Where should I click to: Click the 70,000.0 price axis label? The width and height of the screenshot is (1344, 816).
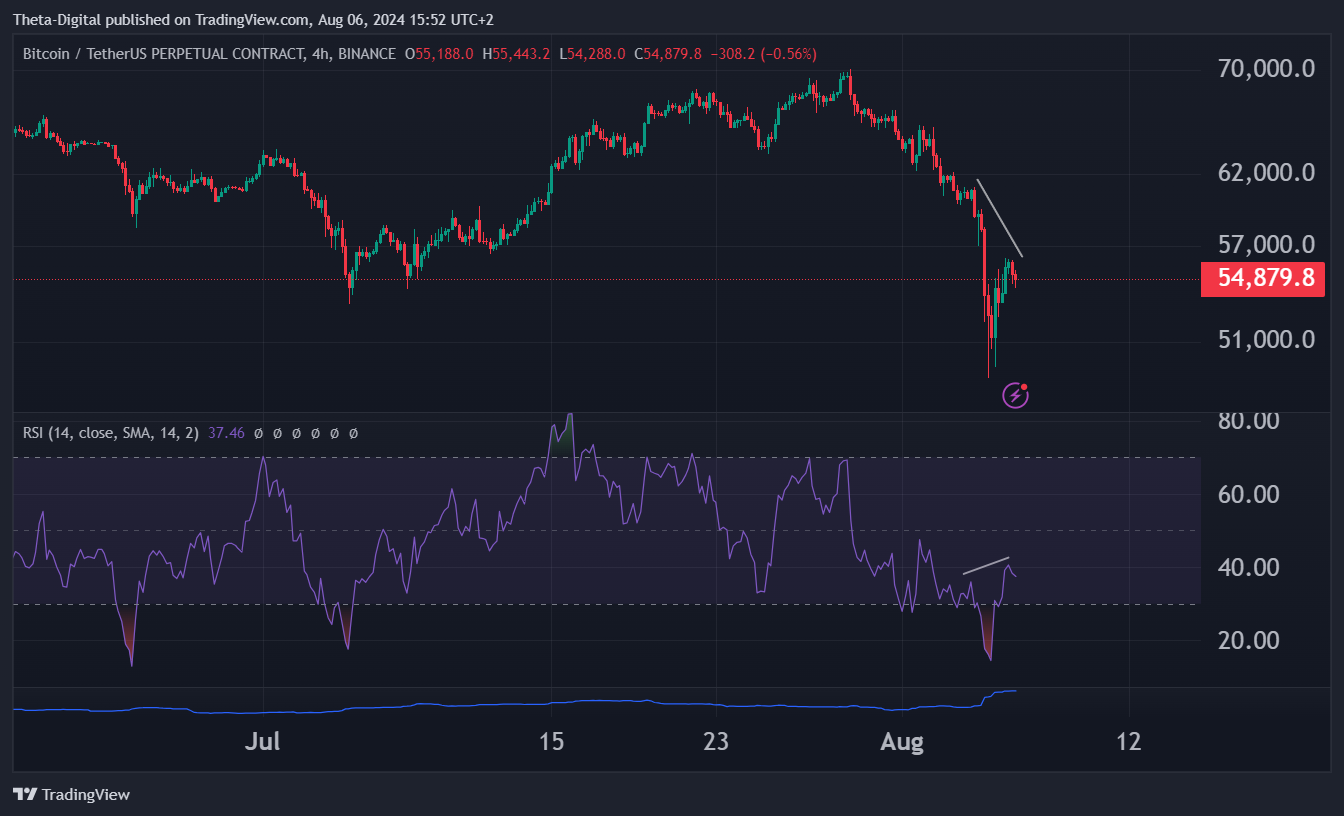pyautogui.click(x=1266, y=69)
